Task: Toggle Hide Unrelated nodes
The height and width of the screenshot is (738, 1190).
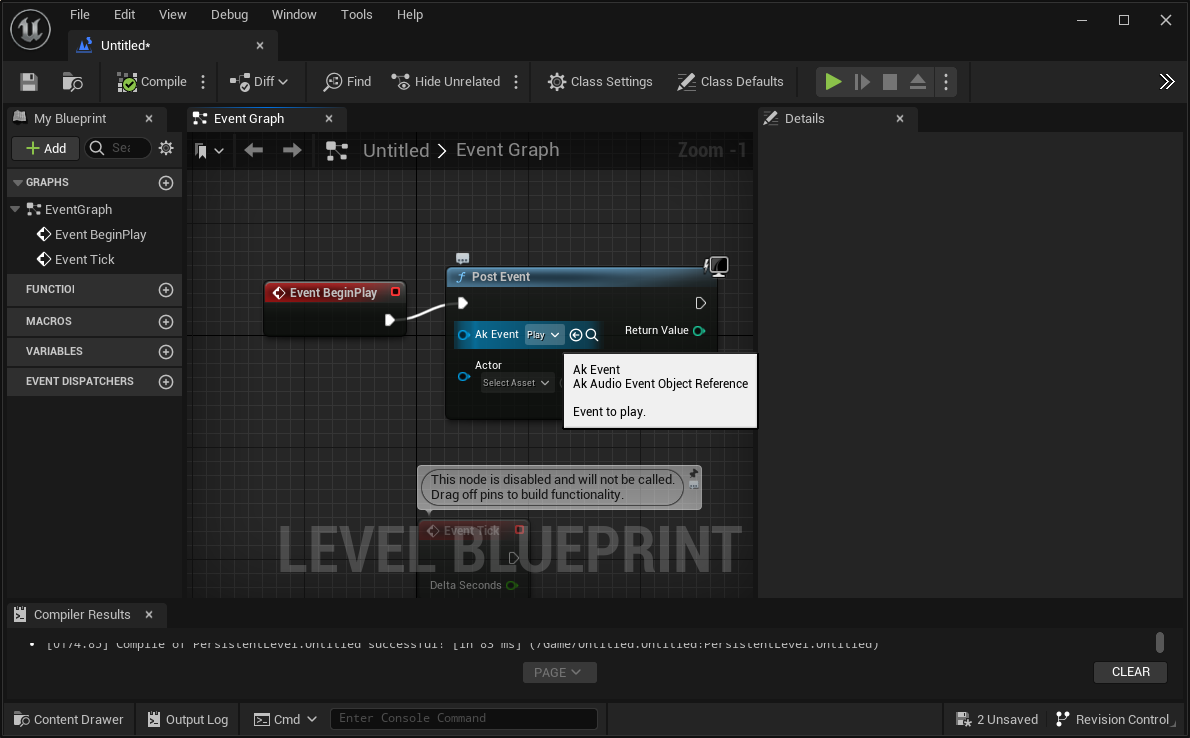Action: (x=445, y=82)
